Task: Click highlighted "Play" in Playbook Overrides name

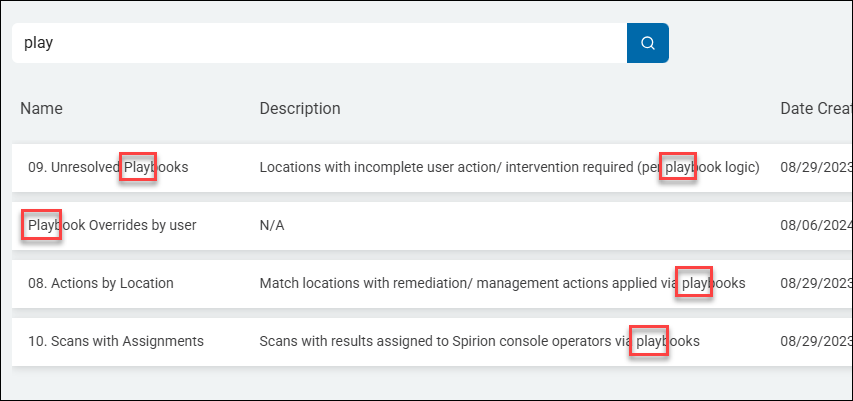Action: 43,225
